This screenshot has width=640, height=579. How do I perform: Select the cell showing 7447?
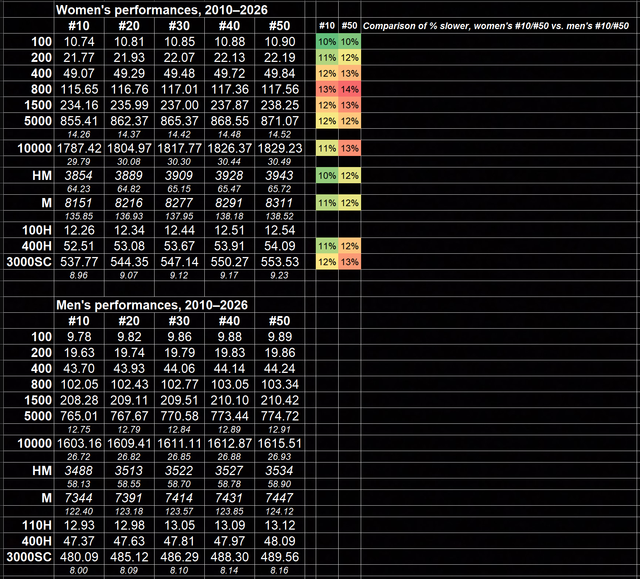(x=280, y=498)
